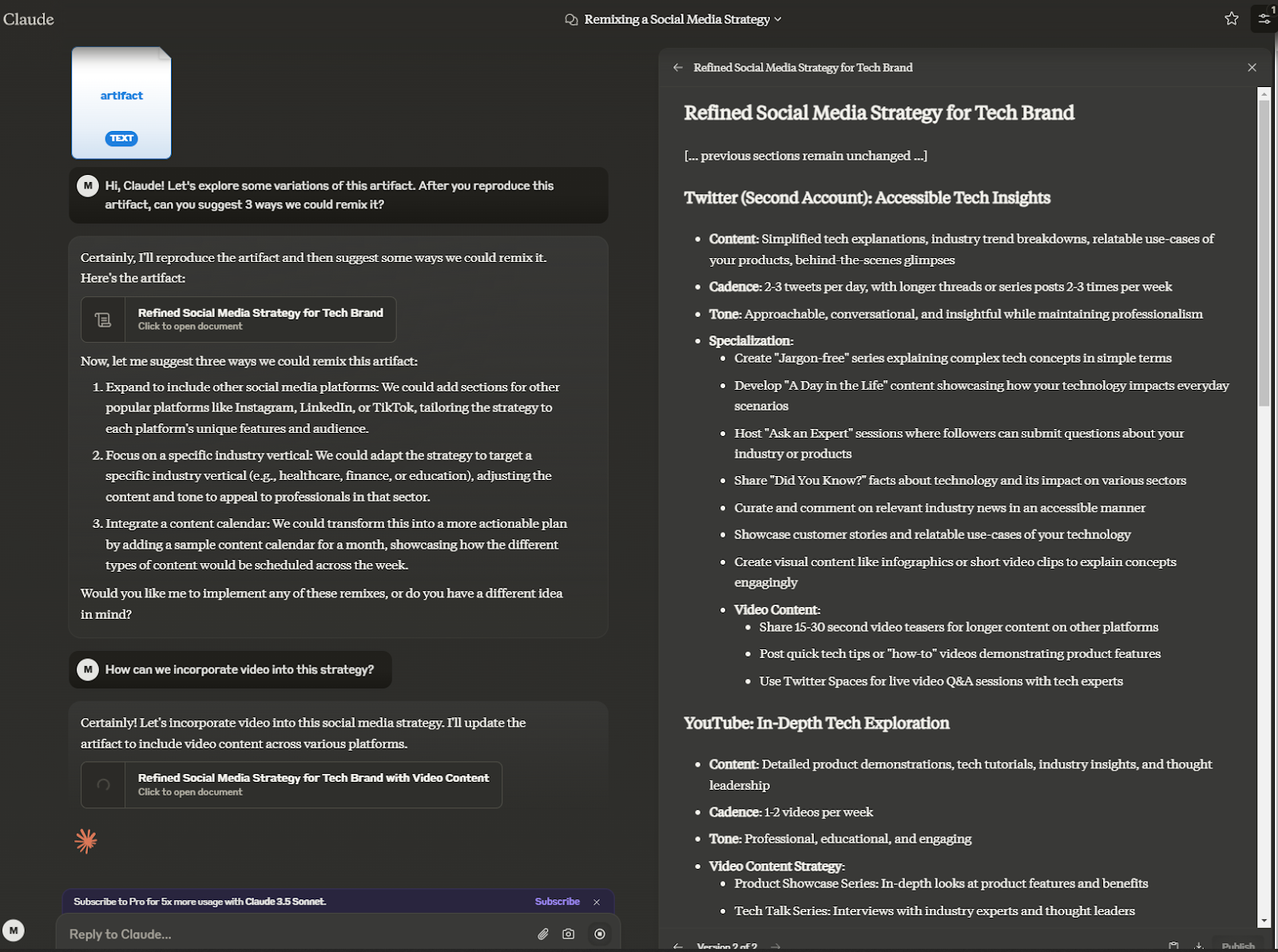Open 'Refined Social Media Strategy for Tech Brand' document card
The image size is (1278, 952).
click(x=238, y=319)
